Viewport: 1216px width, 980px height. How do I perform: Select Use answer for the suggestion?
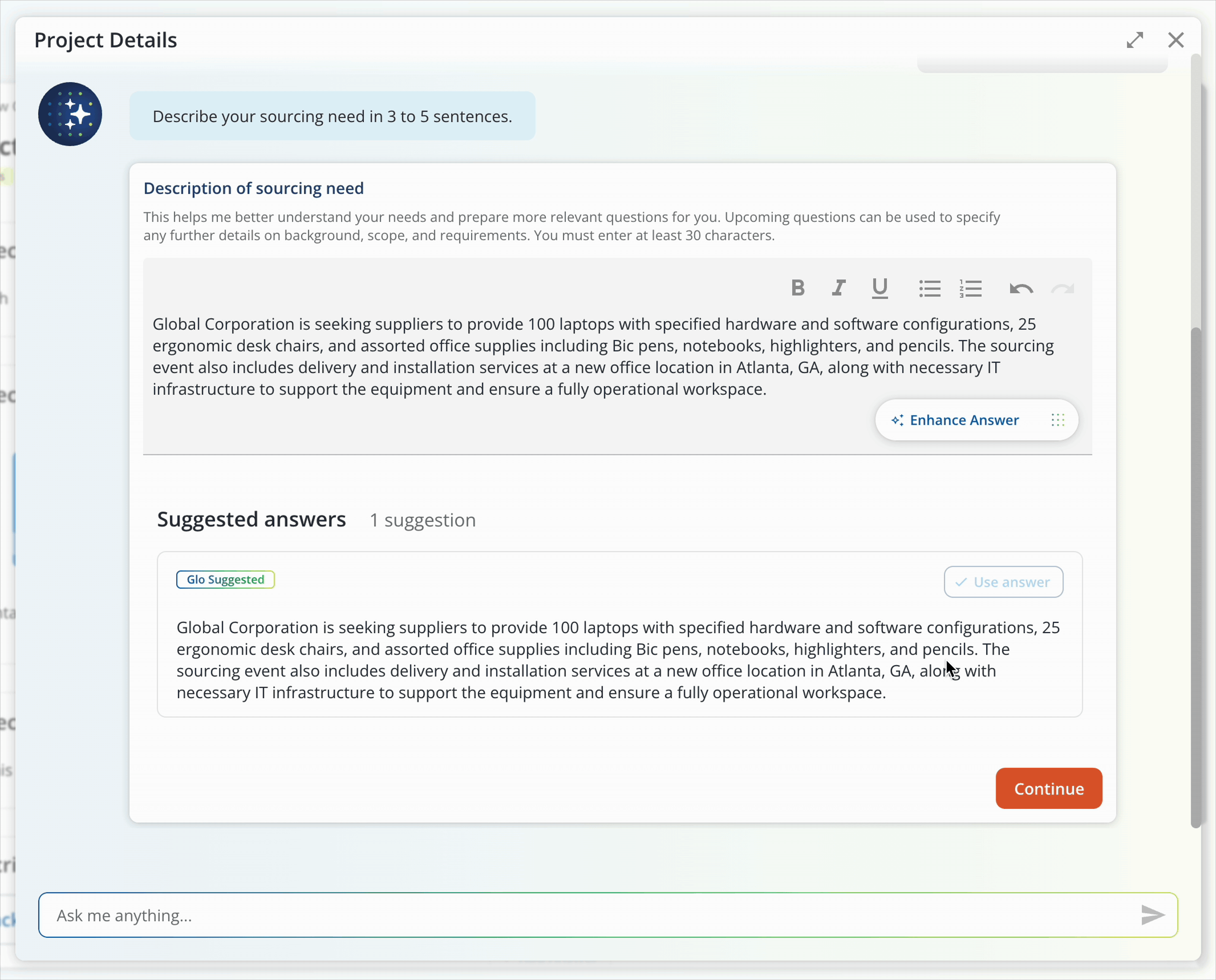[x=1003, y=582]
